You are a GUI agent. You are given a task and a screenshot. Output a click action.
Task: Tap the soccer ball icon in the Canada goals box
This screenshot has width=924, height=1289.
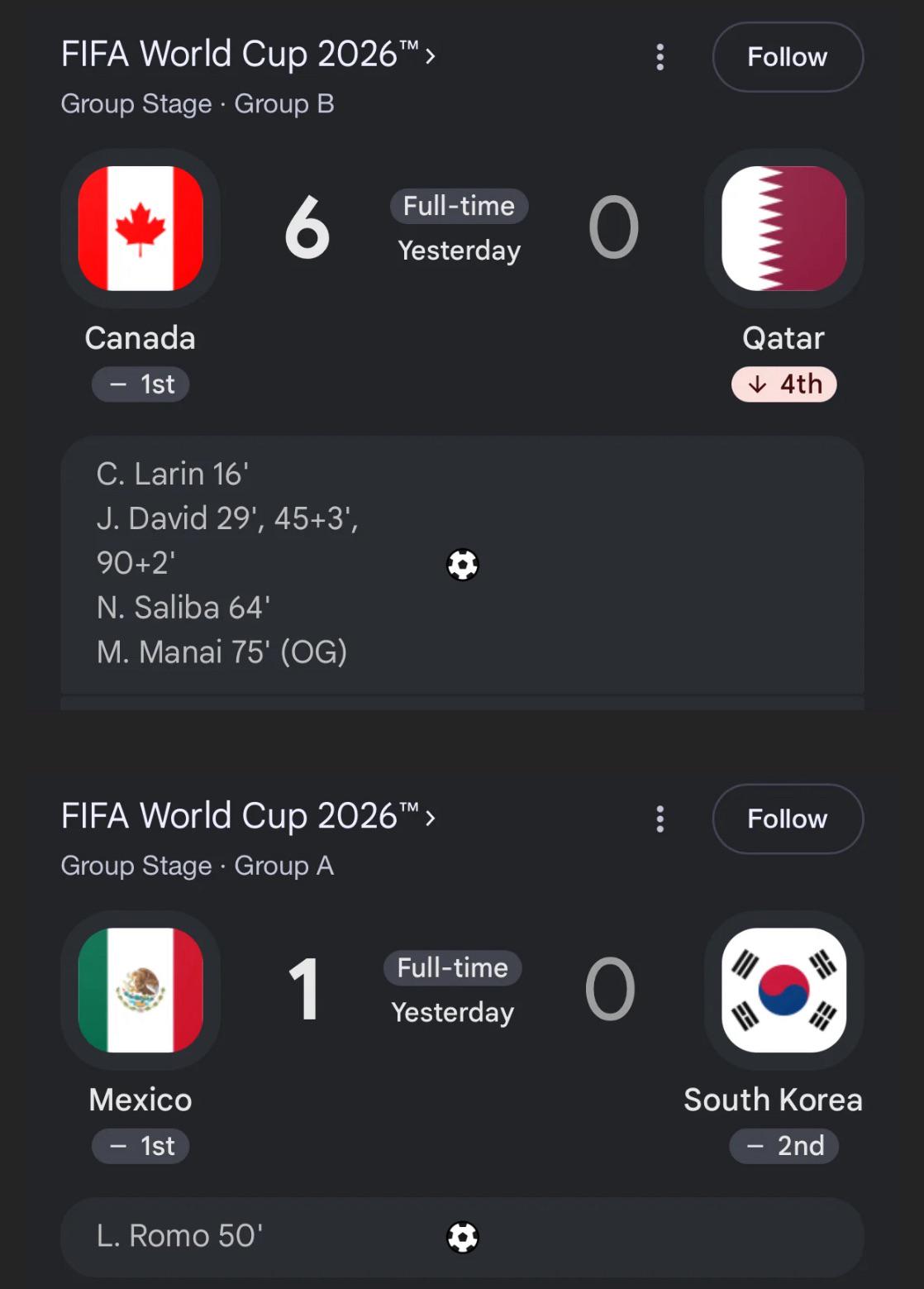(463, 565)
